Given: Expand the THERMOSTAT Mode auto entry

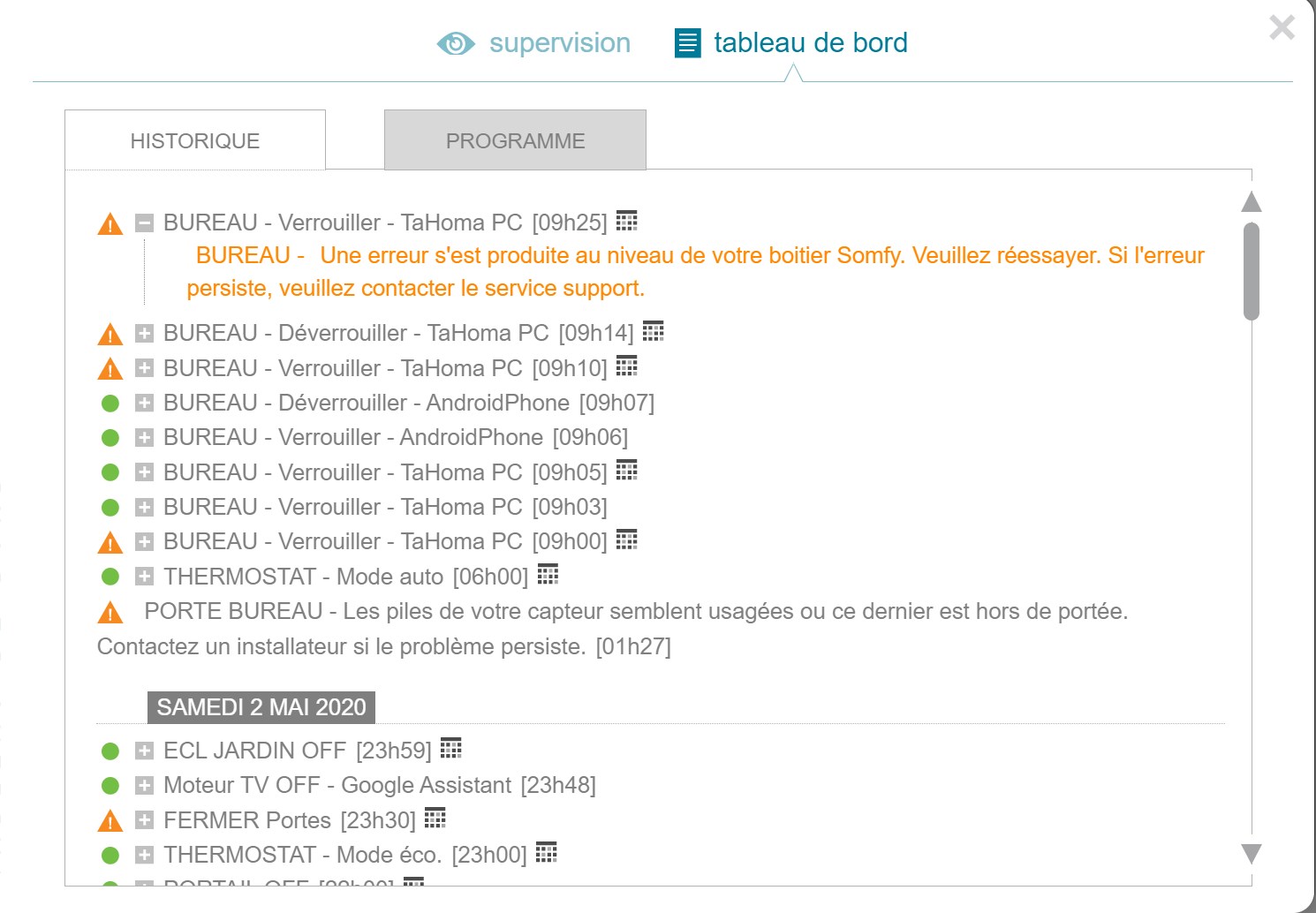Looking at the screenshot, I should coord(144,577).
